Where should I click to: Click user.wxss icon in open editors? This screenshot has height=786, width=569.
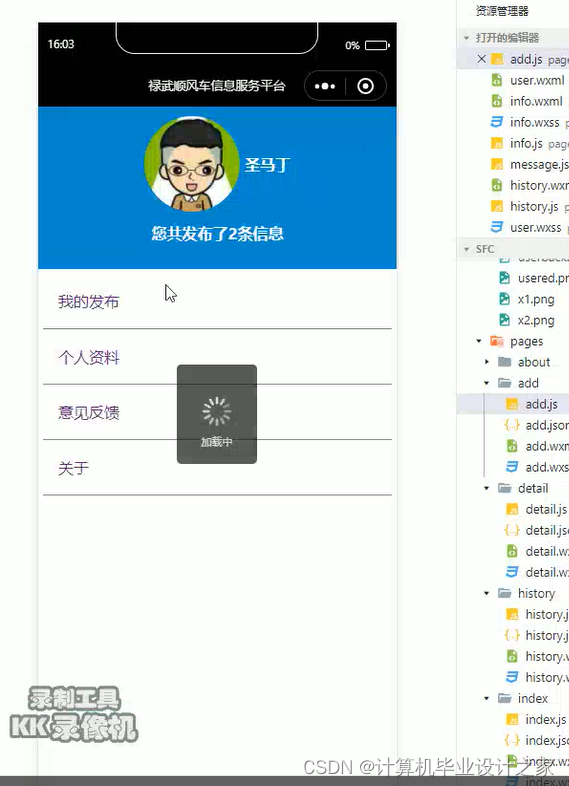click(496, 228)
